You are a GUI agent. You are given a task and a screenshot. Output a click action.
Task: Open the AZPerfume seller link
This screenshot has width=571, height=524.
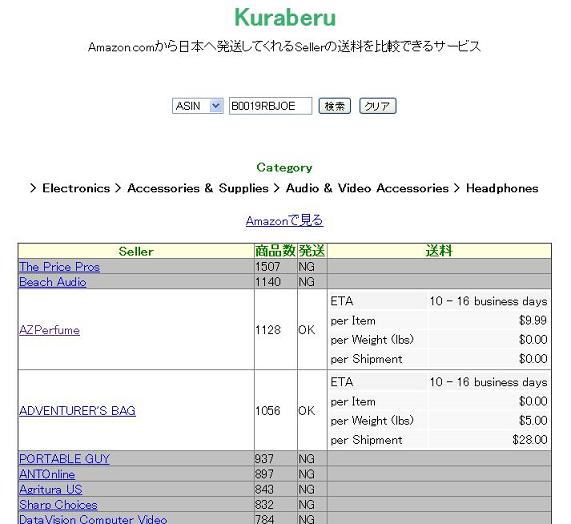49,330
